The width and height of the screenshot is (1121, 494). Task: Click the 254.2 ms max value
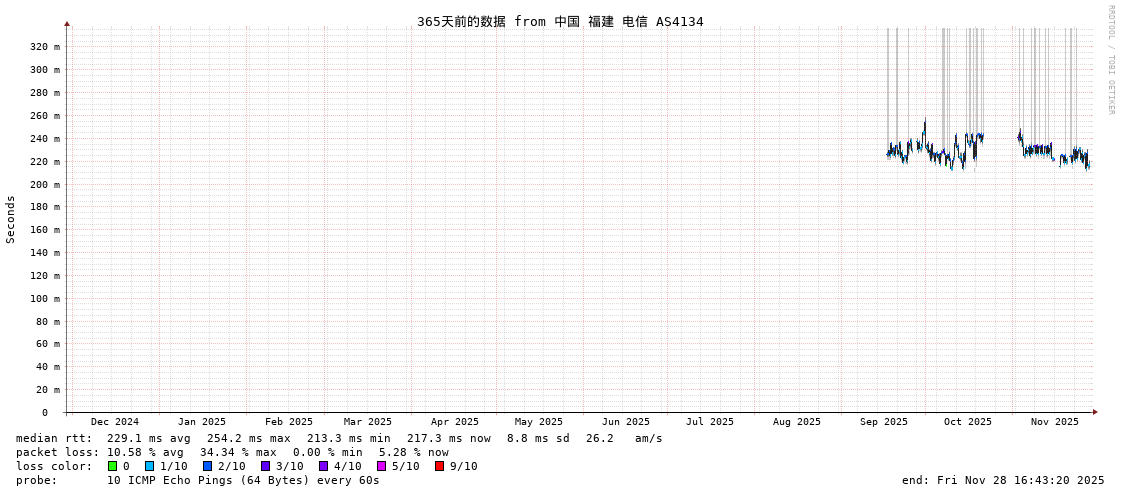249,438
